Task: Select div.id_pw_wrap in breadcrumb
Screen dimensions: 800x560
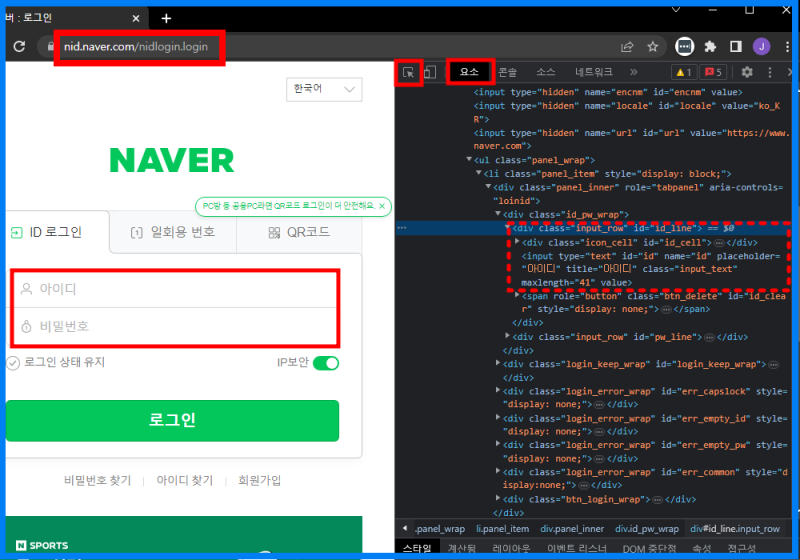Action: 646,529
